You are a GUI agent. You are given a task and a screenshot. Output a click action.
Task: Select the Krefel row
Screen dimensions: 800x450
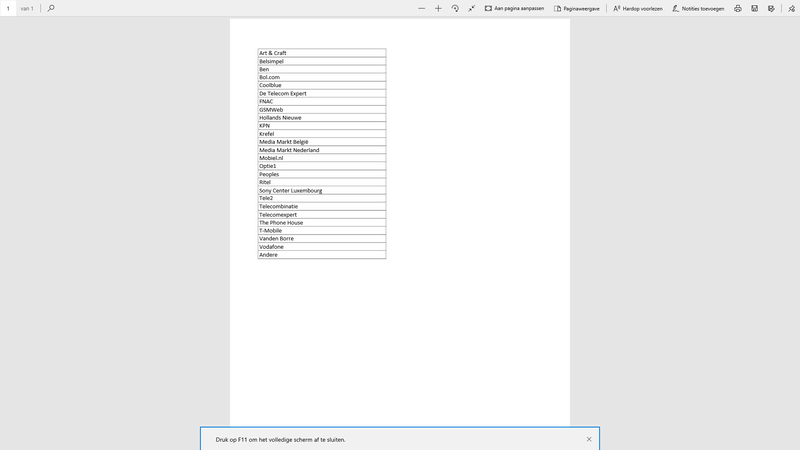click(x=321, y=134)
